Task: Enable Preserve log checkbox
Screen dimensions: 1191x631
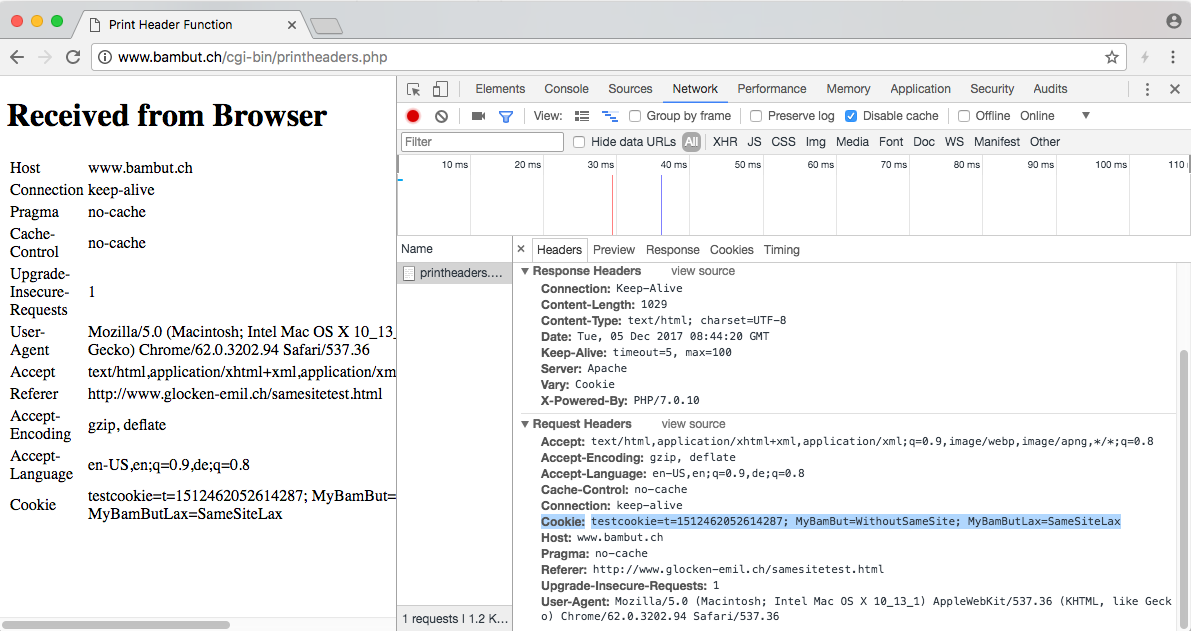Action: click(x=756, y=116)
